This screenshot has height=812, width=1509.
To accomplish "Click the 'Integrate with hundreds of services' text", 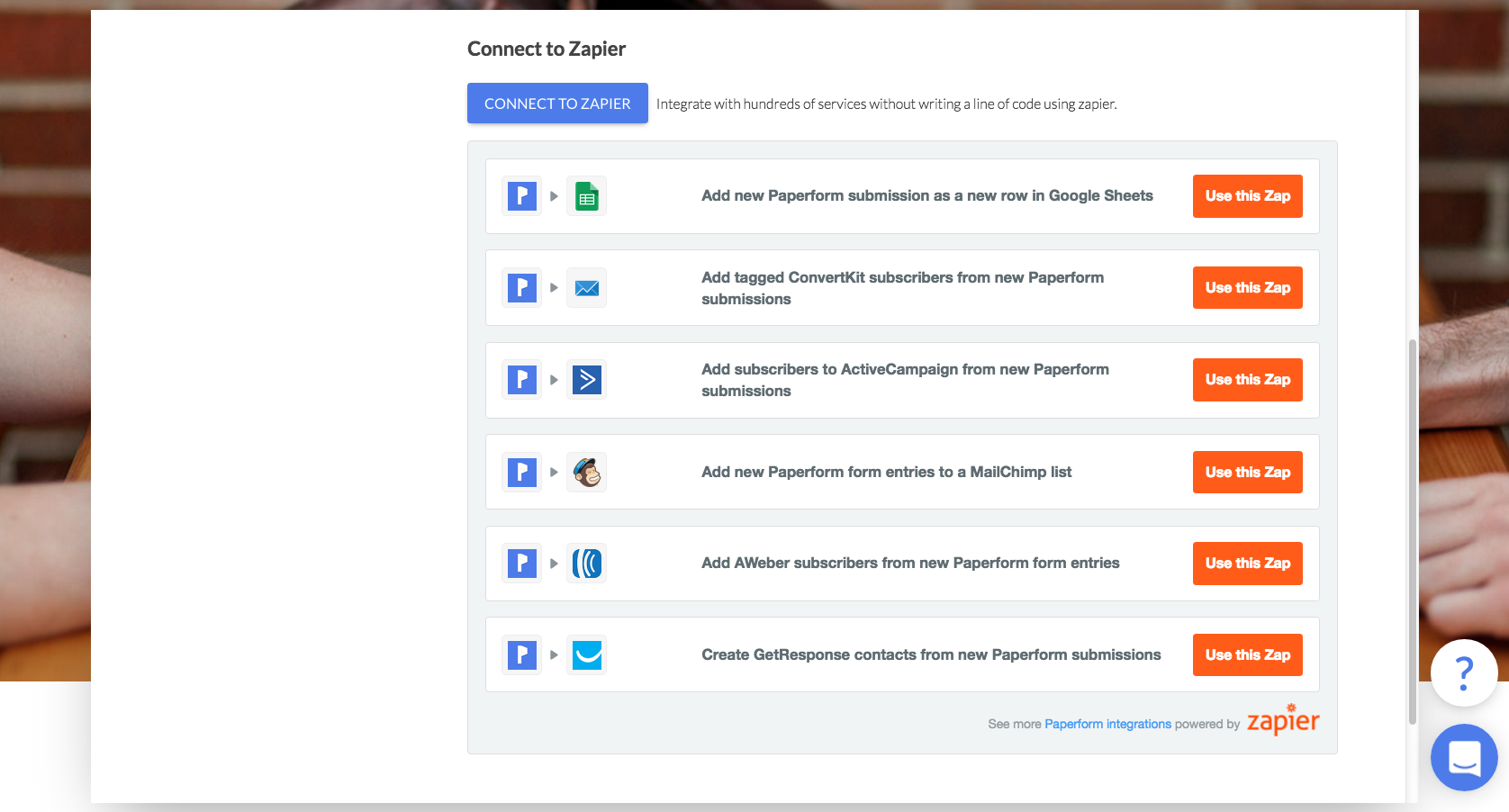I will (x=887, y=104).
